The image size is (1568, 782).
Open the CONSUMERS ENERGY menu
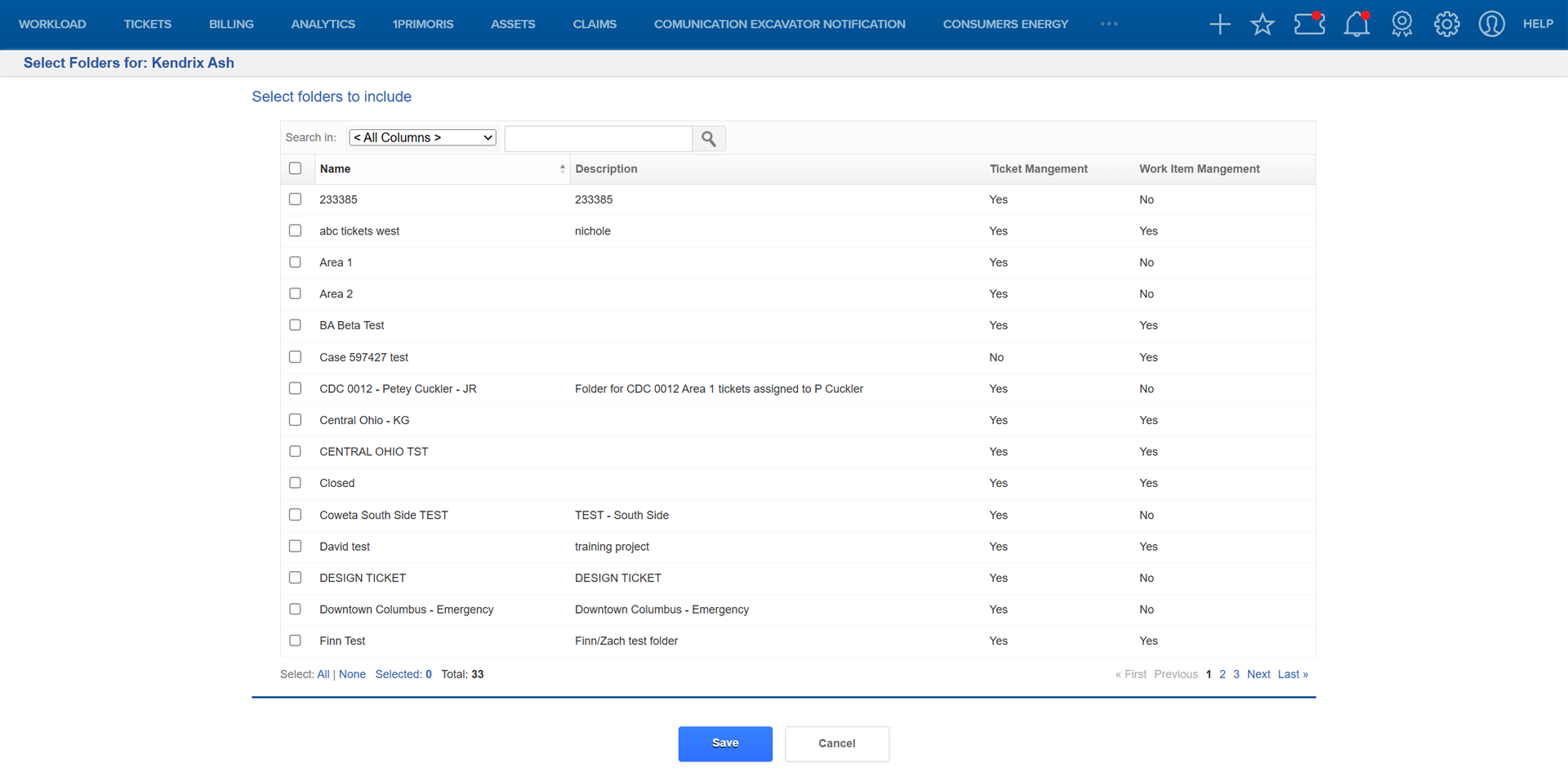point(1005,25)
